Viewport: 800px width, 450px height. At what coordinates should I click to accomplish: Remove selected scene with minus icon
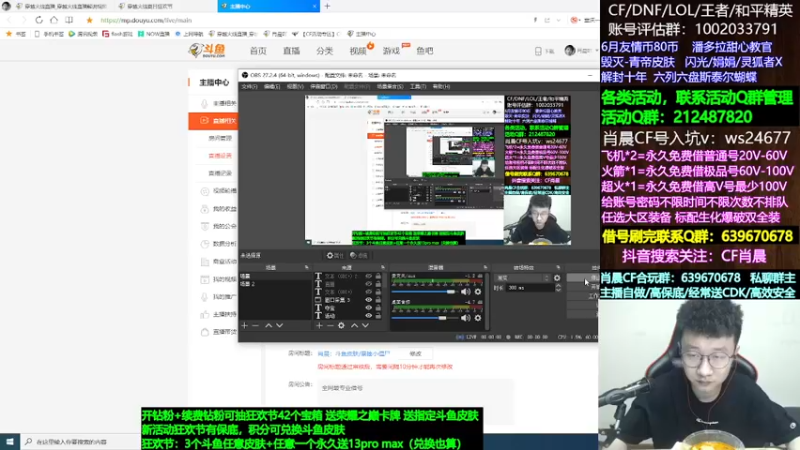(x=256, y=326)
